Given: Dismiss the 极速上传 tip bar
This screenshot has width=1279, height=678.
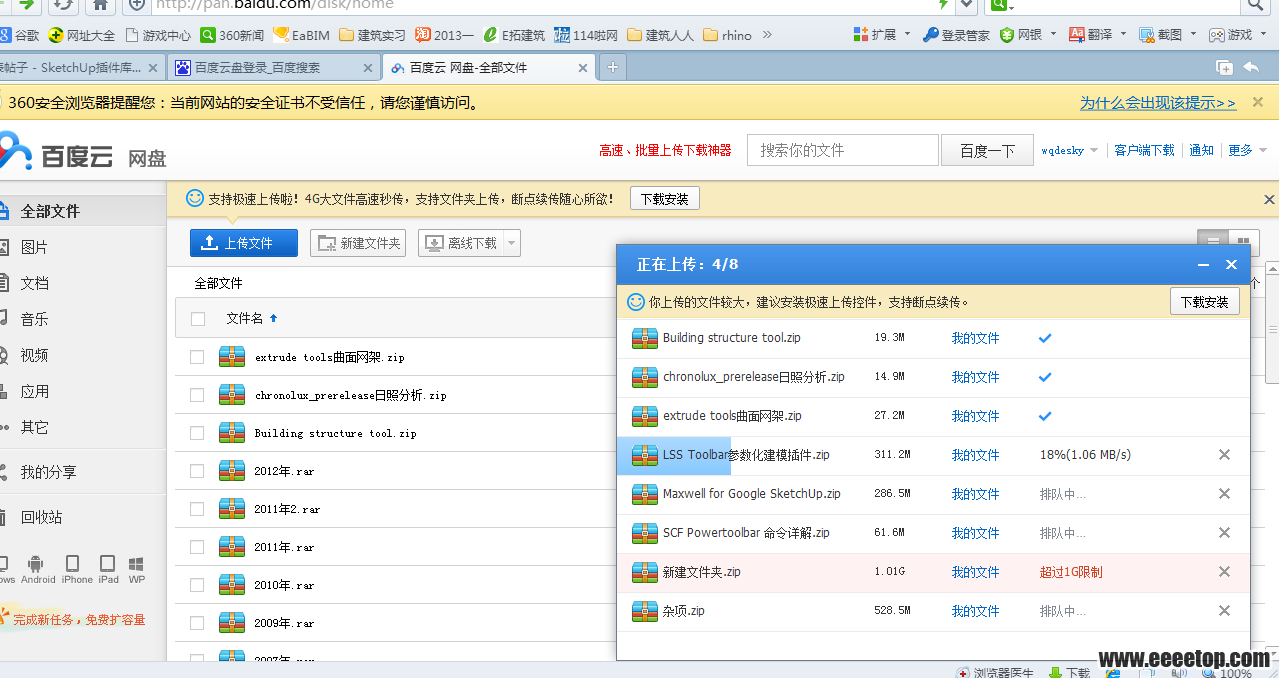Looking at the screenshot, I should pos(1270,199).
